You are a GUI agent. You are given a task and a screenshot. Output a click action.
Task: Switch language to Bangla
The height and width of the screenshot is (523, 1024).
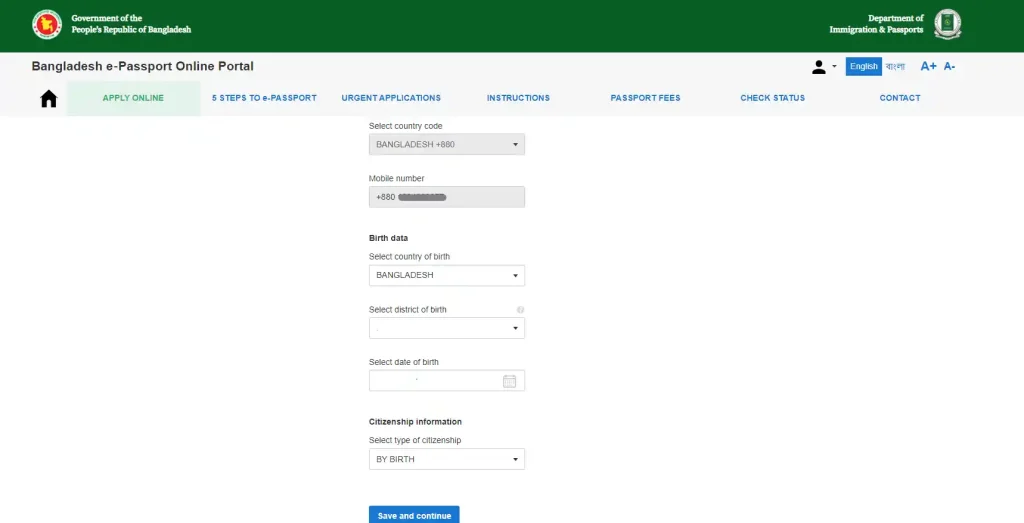pyautogui.click(x=894, y=66)
